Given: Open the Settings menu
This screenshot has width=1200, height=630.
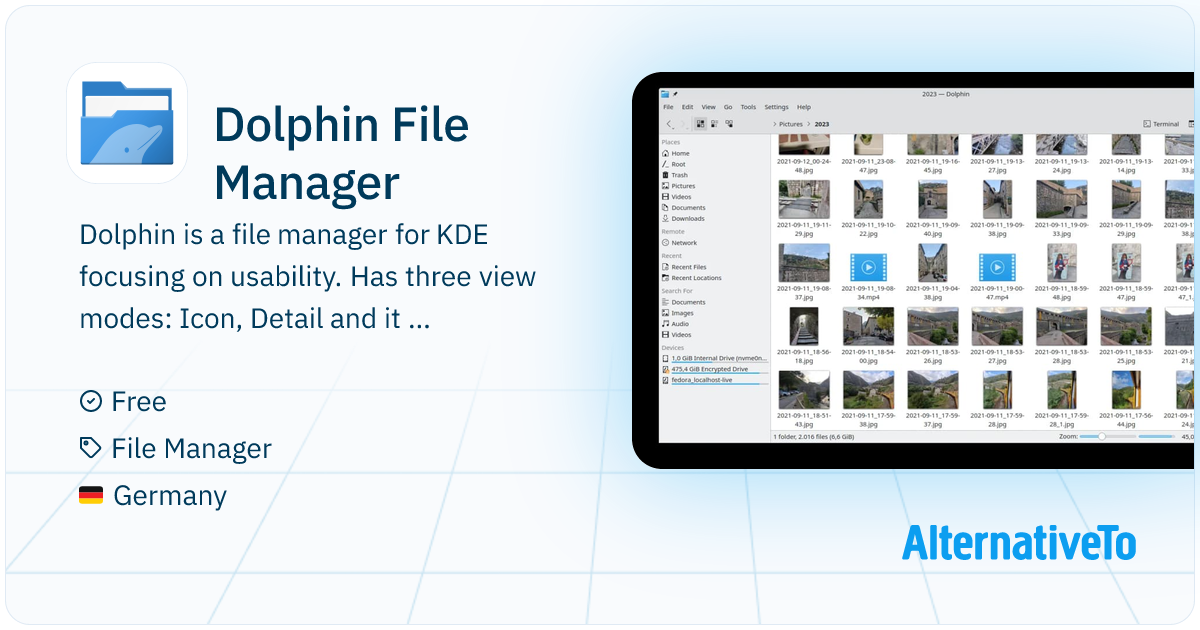Looking at the screenshot, I should click(x=776, y=107).
